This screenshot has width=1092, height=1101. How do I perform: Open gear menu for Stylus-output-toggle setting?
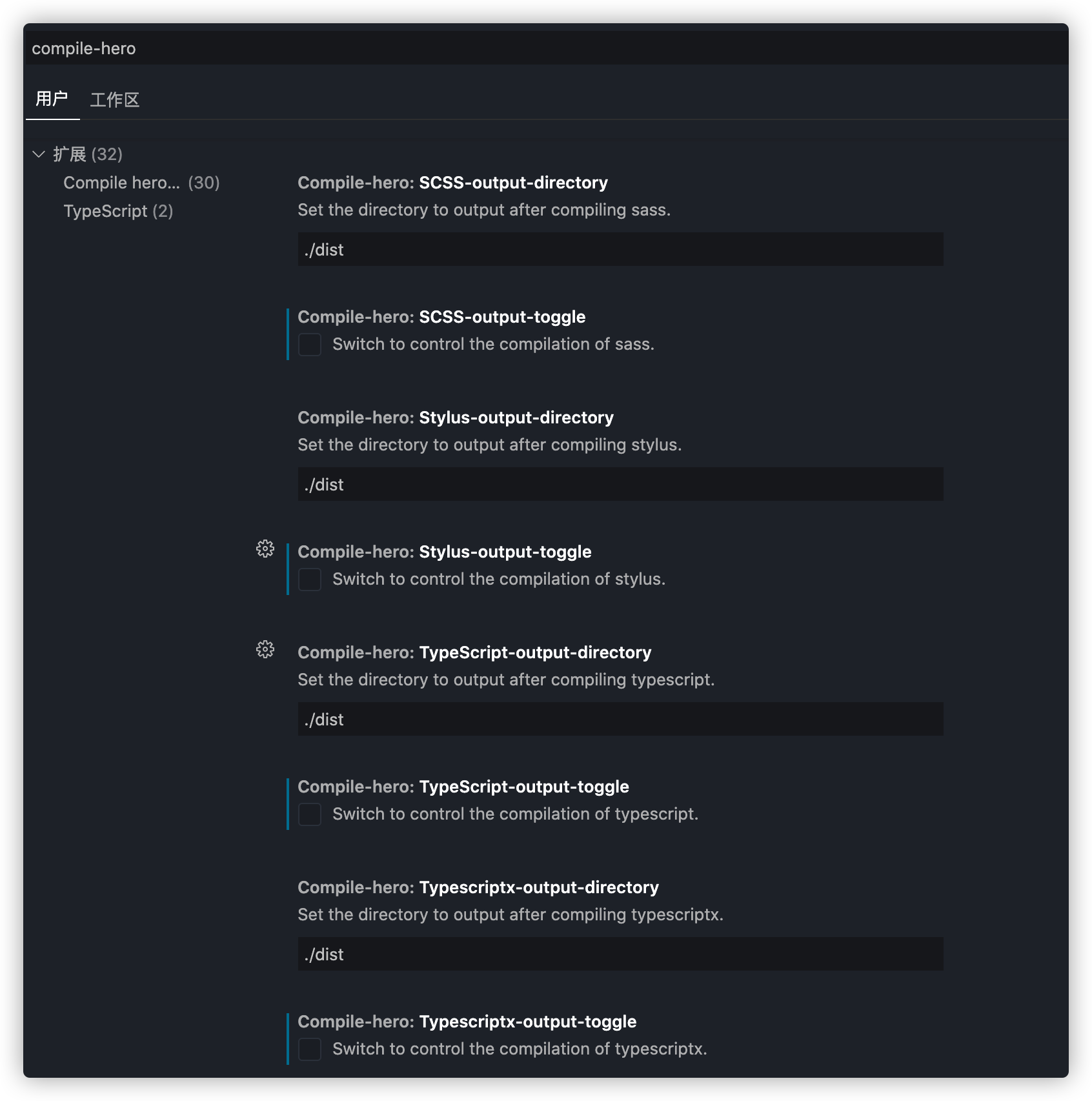pos(265,549)
